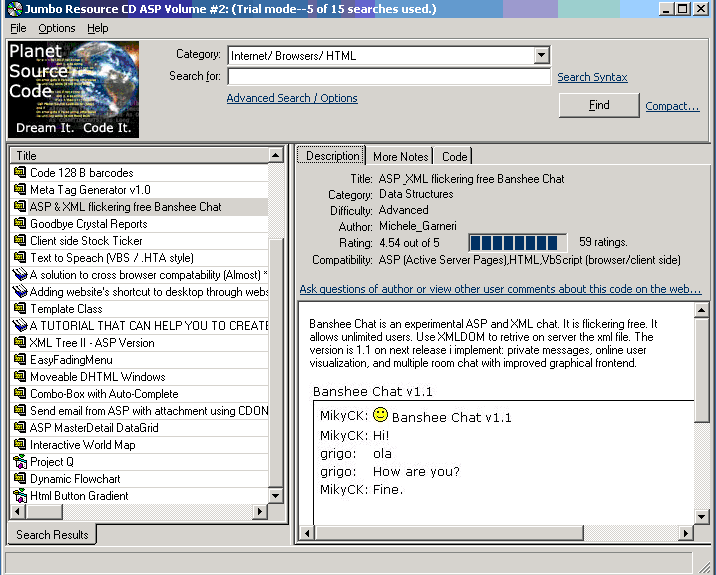
Task: Click the icon beside Combo-Box with Auto-Complete
Action: point(20,393)
